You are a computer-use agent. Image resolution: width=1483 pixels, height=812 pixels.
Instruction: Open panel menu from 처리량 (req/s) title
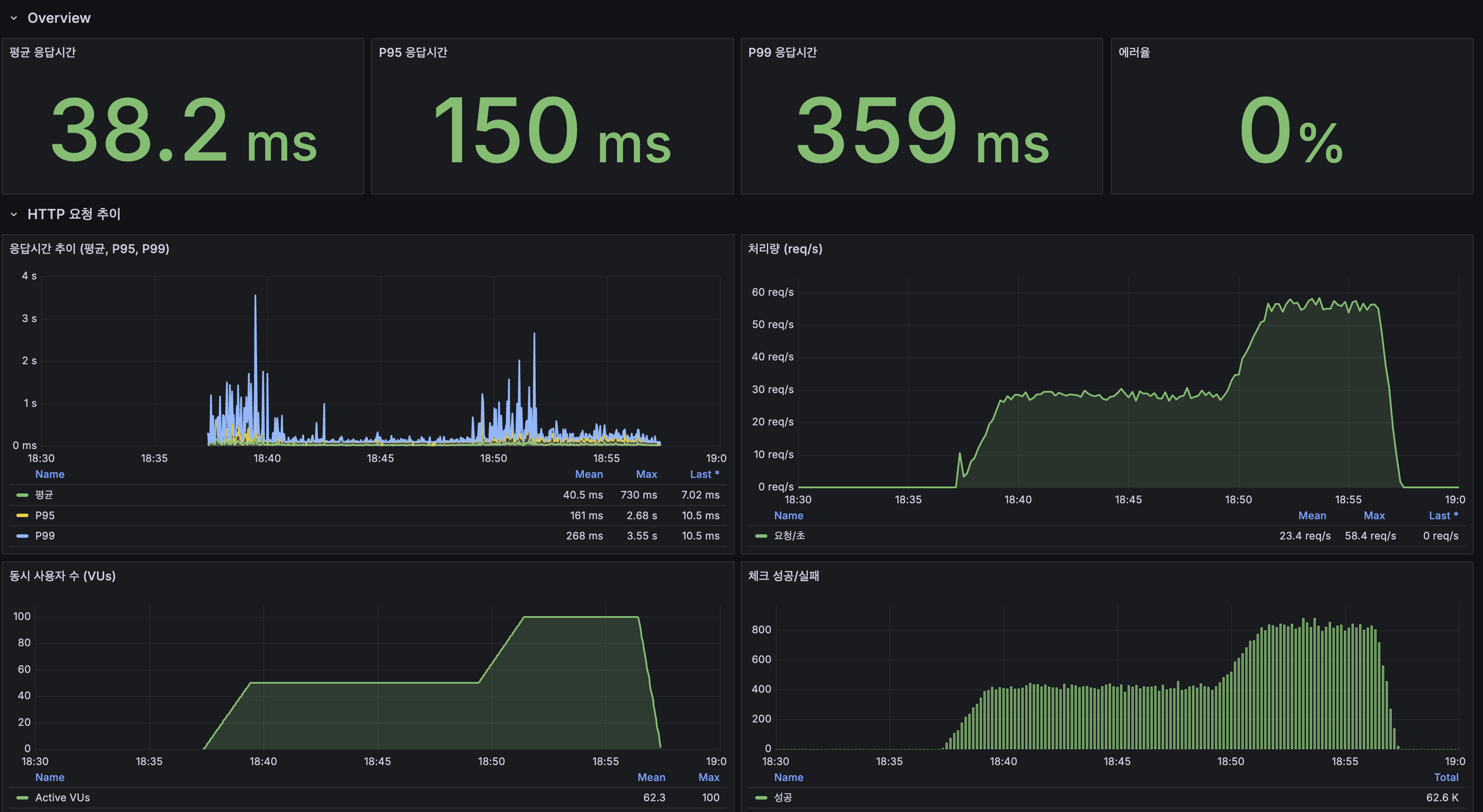click(x=784, y=249)
